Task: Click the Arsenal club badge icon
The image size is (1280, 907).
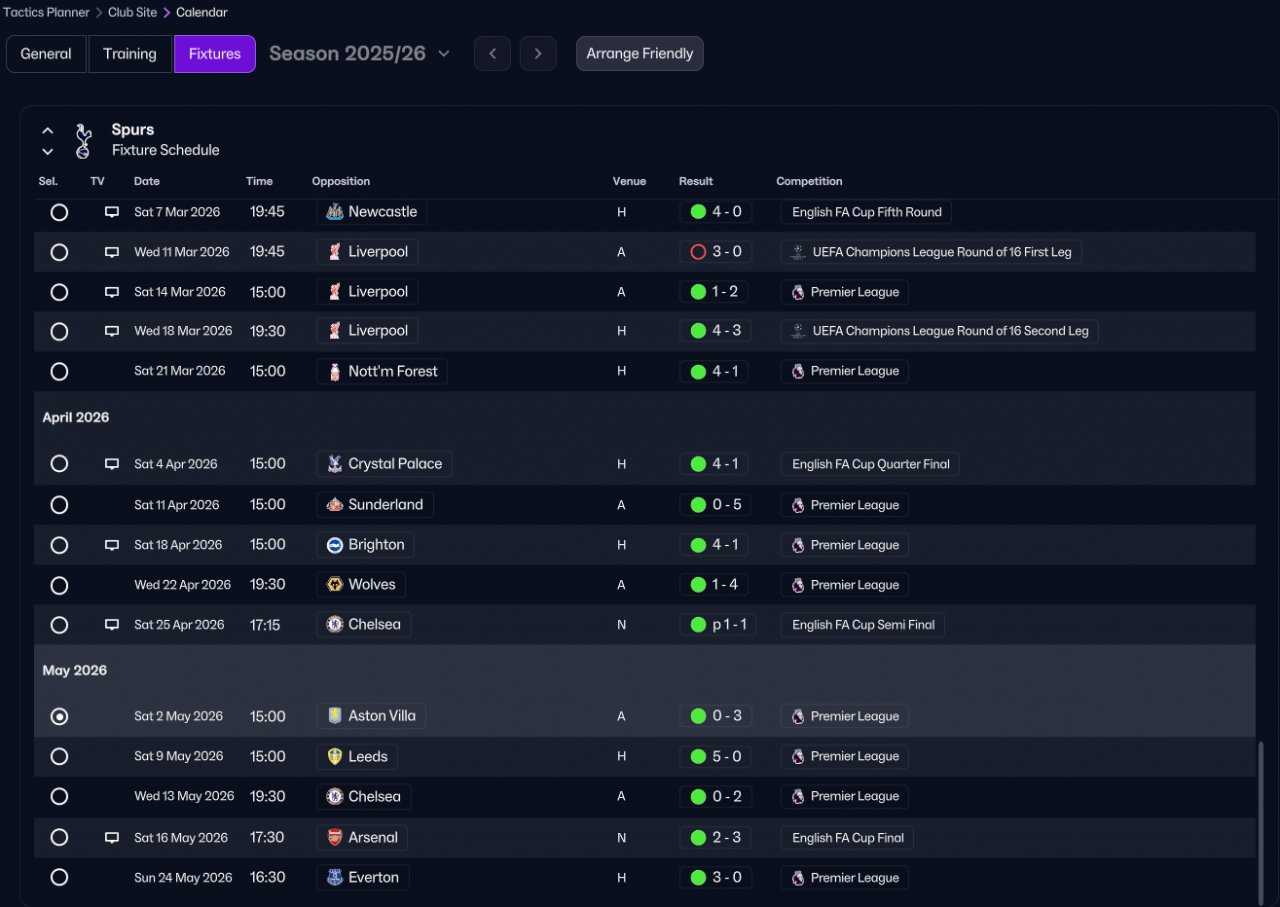Action: tap(335, 838)
